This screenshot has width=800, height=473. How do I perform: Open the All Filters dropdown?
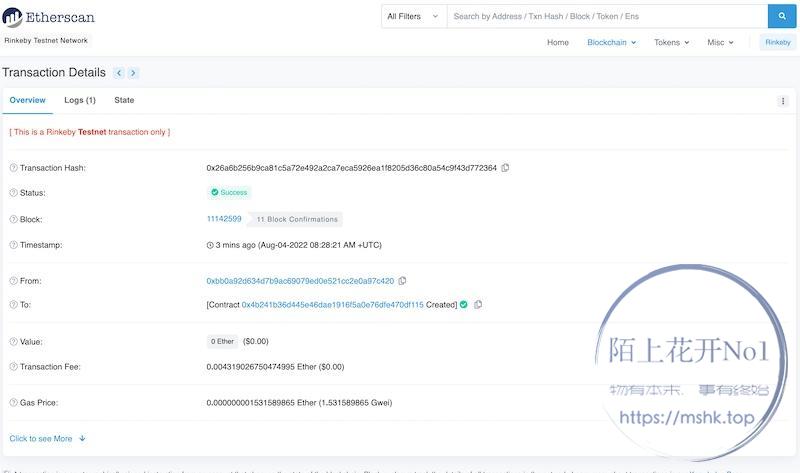click(x=410, y=16)
